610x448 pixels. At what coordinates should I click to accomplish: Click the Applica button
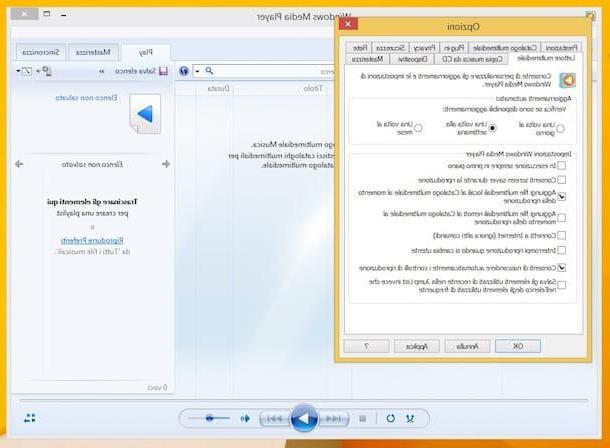point(417,346)
